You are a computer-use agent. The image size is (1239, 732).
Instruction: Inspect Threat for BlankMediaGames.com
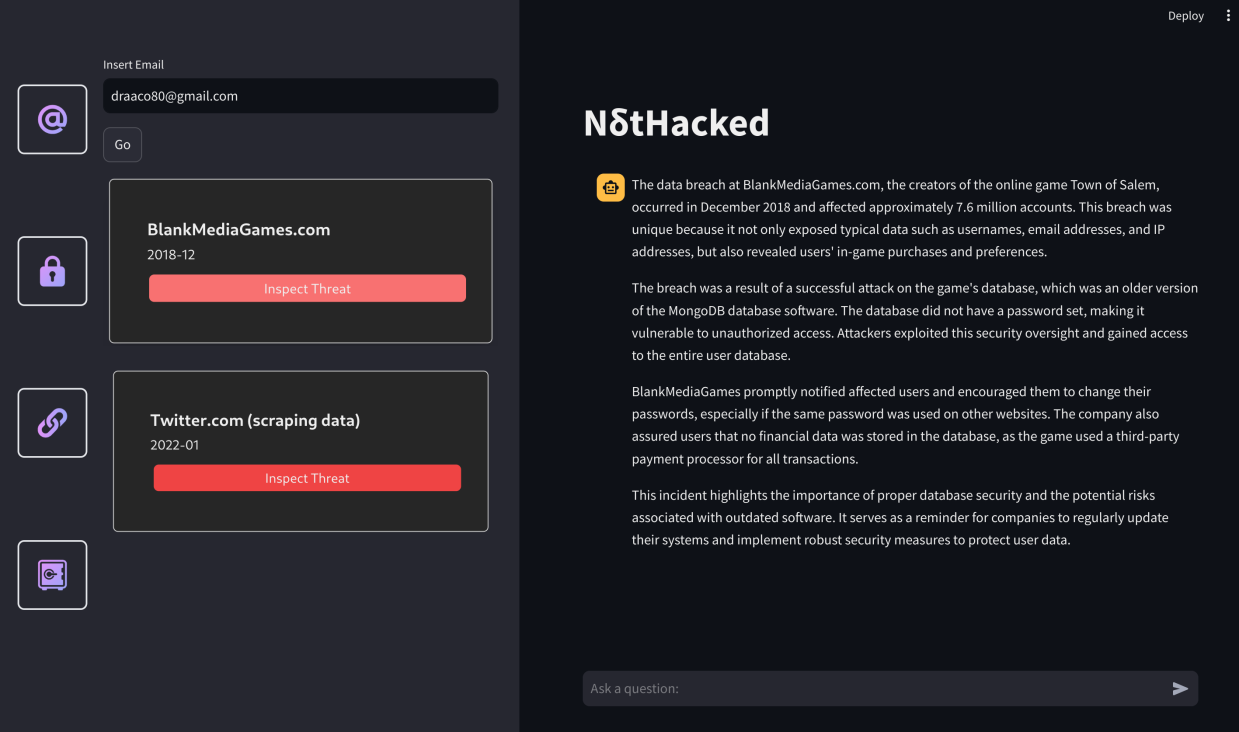point(307,288)
